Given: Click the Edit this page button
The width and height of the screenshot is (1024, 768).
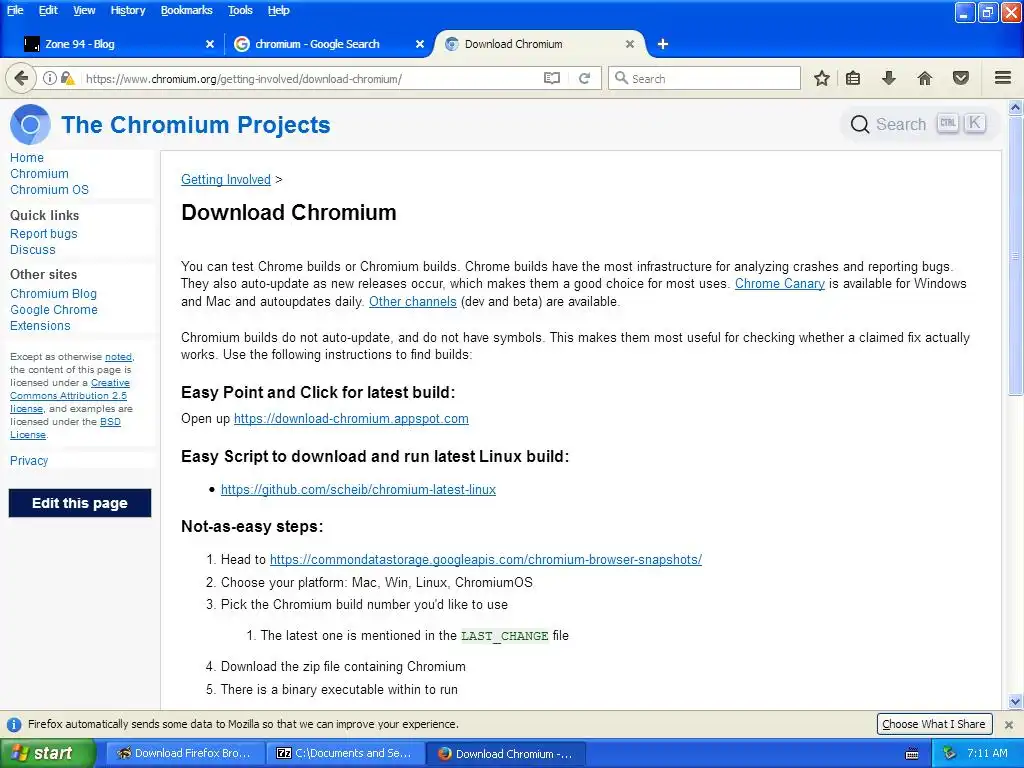Looking at the screenshot, I should (80, 503).
